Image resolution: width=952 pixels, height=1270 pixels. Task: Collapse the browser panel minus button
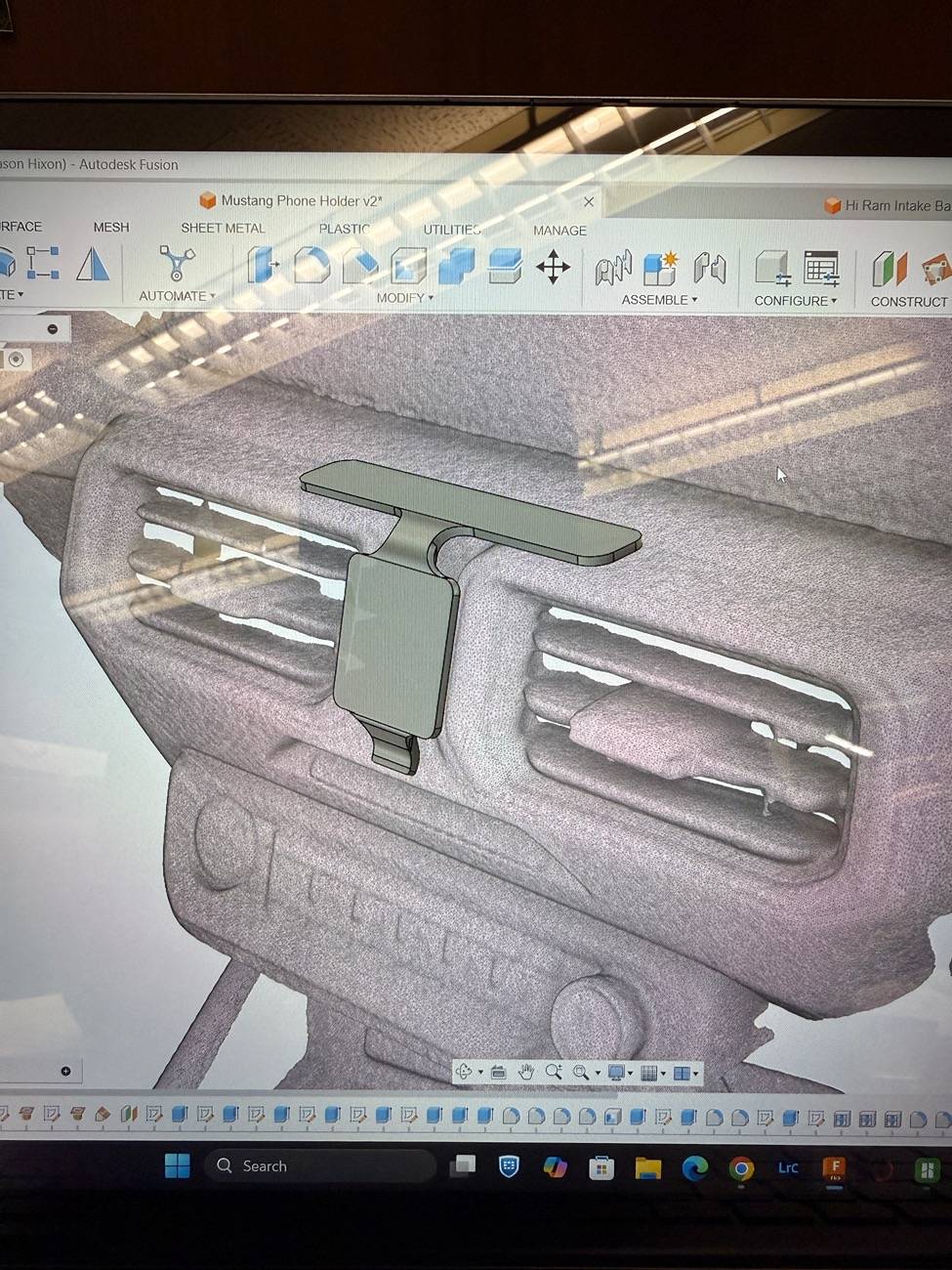(x=53, y=329)
